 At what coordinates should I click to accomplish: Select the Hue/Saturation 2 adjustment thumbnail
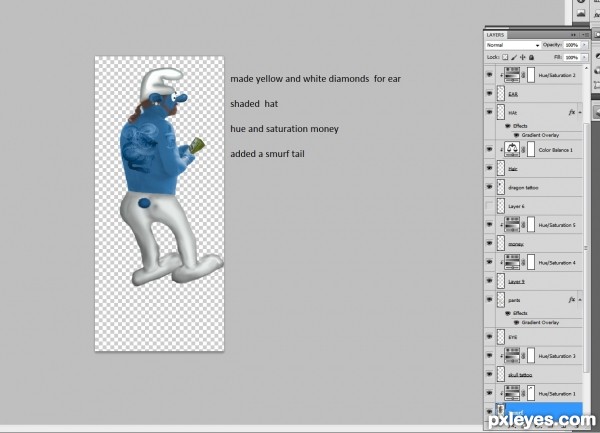coord(512,75)
